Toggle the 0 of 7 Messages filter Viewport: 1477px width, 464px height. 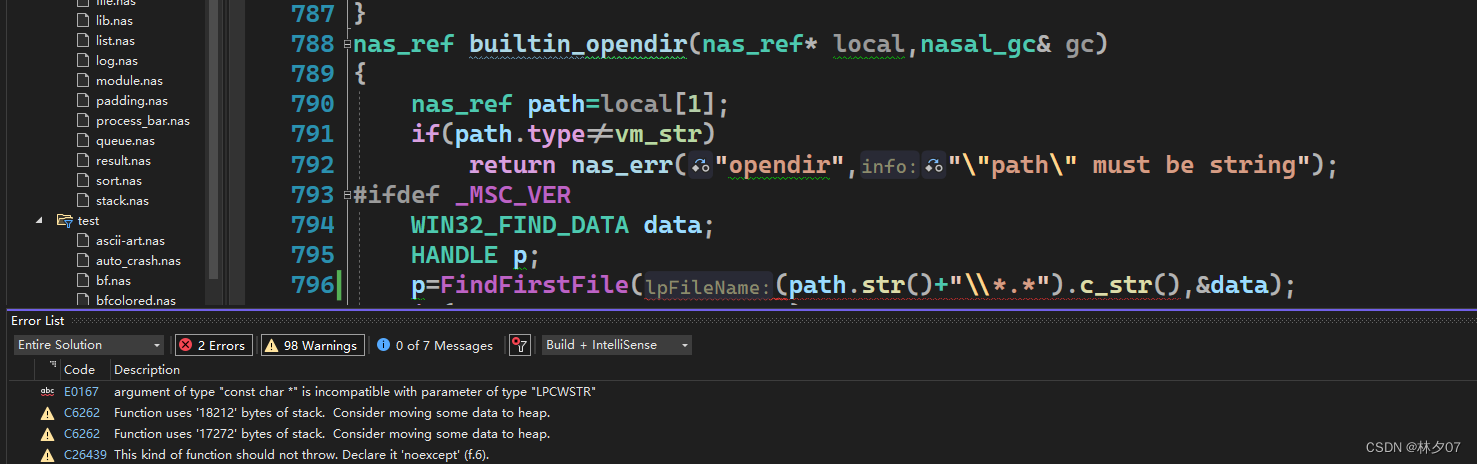[434, 345]
